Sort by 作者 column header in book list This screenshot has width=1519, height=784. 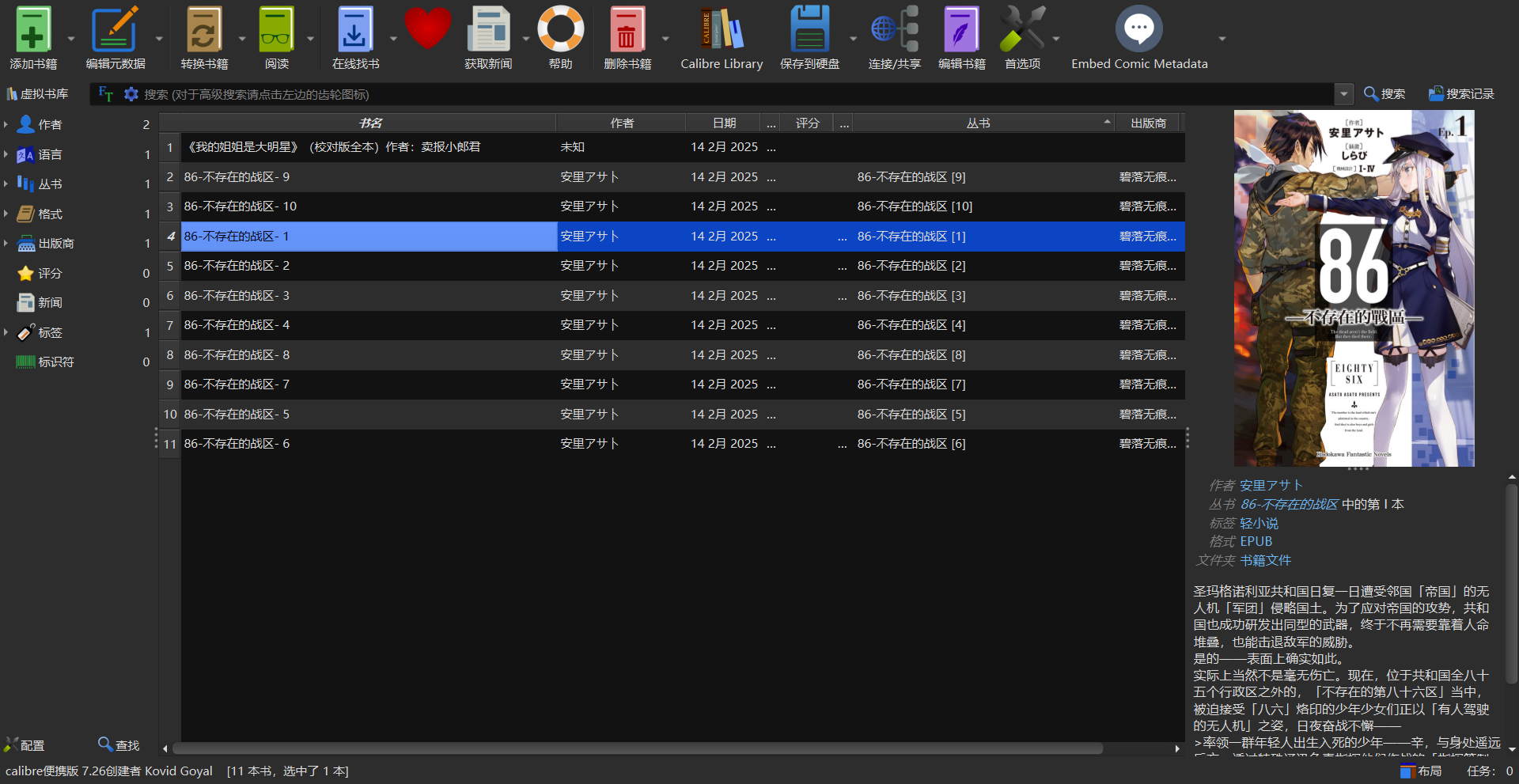(621, 123)
